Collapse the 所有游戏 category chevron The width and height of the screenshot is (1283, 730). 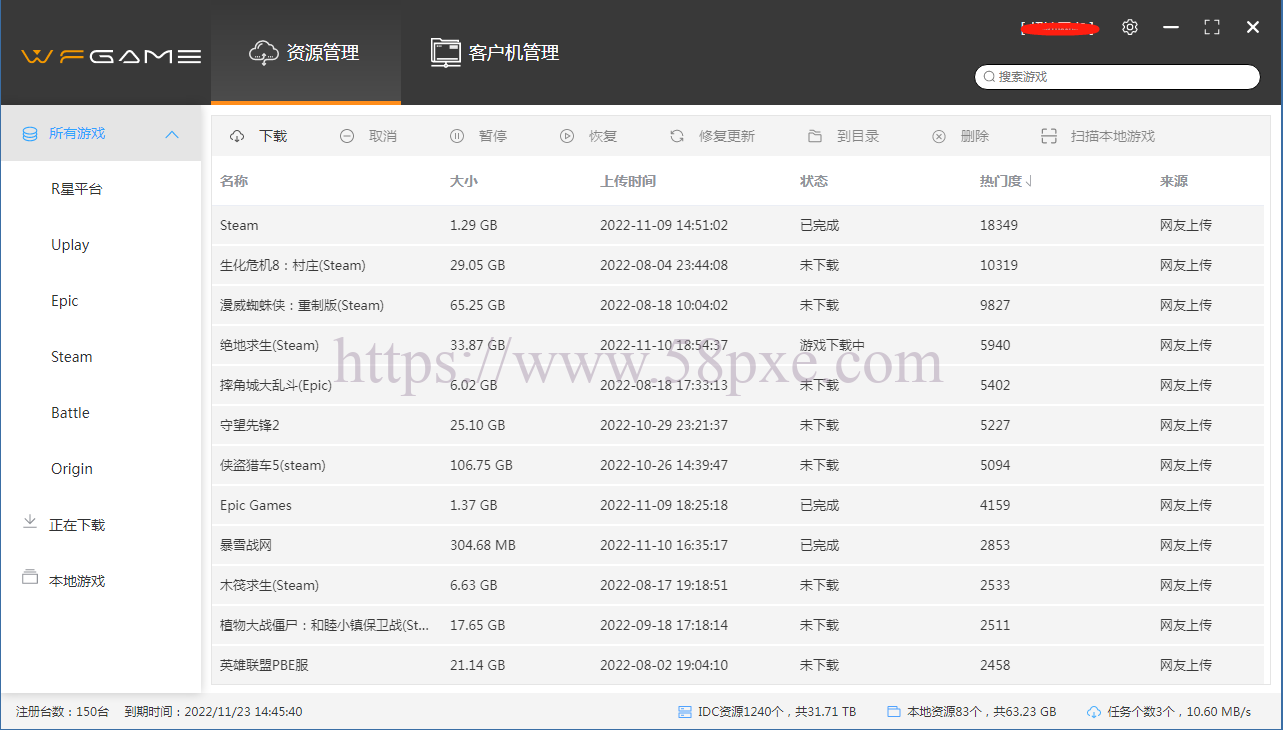point(172,134)
